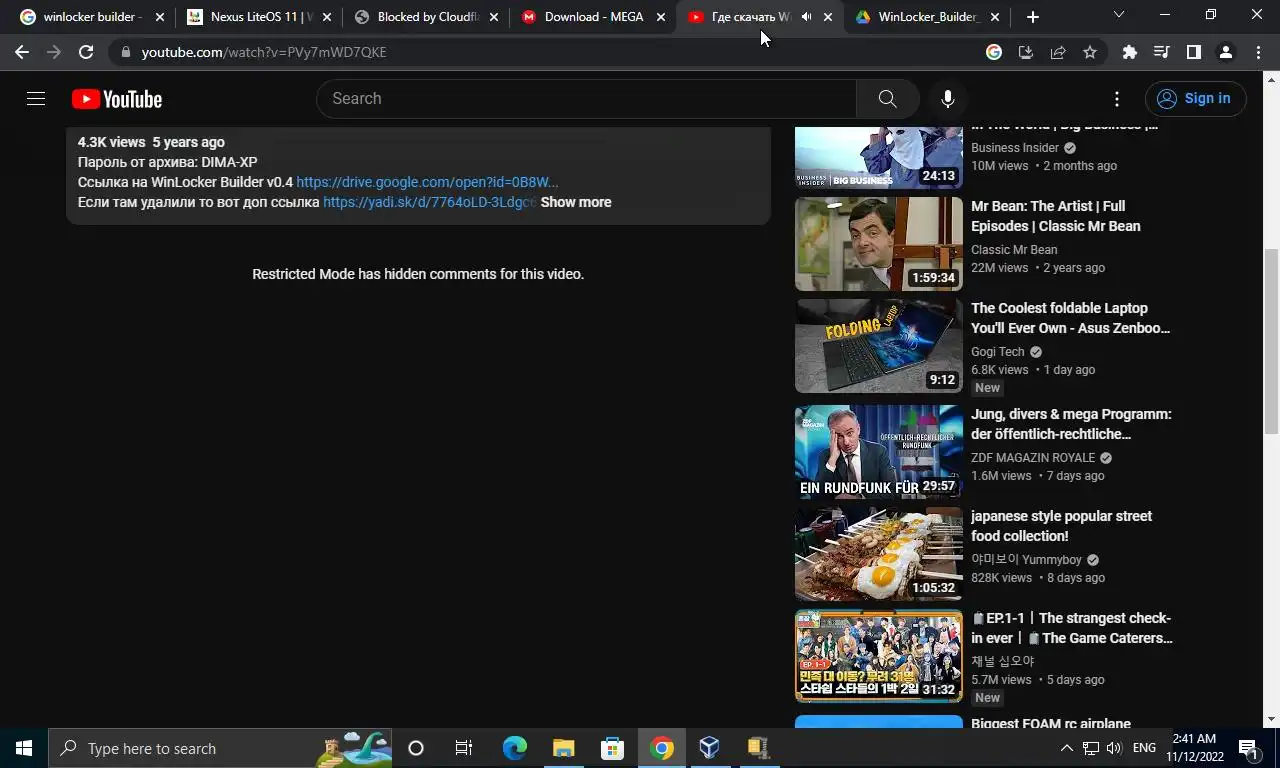Open the Business Insider video thumbnail 24:13

coord(878,158)
